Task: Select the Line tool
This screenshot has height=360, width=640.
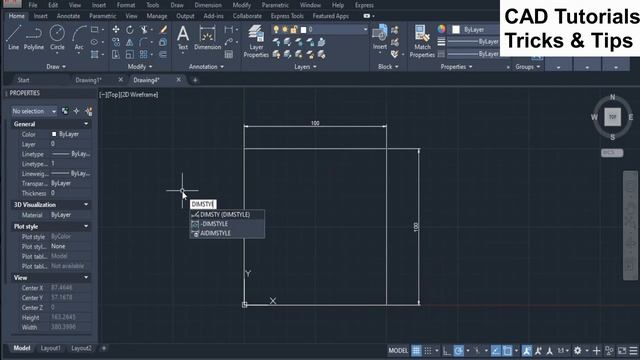Action: 13,37
